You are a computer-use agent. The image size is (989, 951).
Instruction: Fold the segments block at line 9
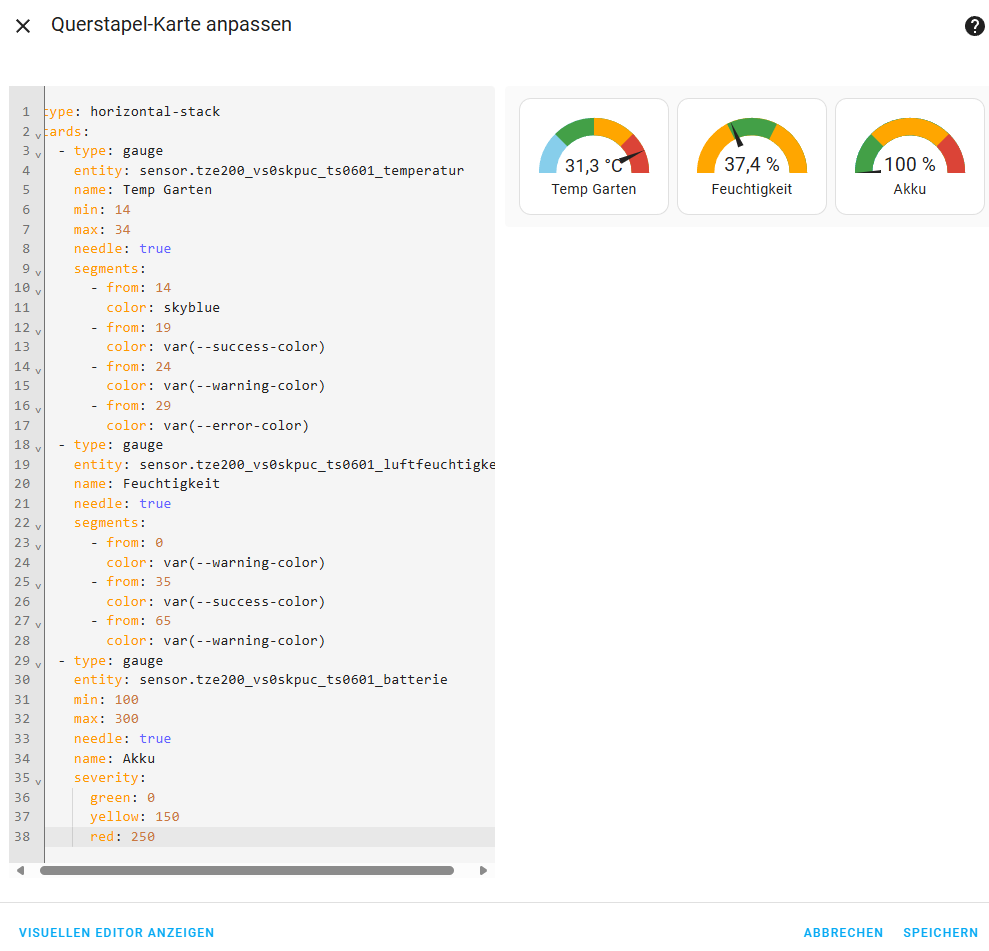pos(38,272)
